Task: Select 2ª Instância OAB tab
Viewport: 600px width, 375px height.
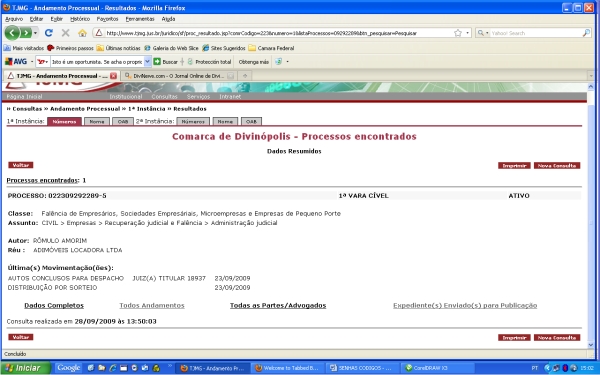Action: click(251, 121)
